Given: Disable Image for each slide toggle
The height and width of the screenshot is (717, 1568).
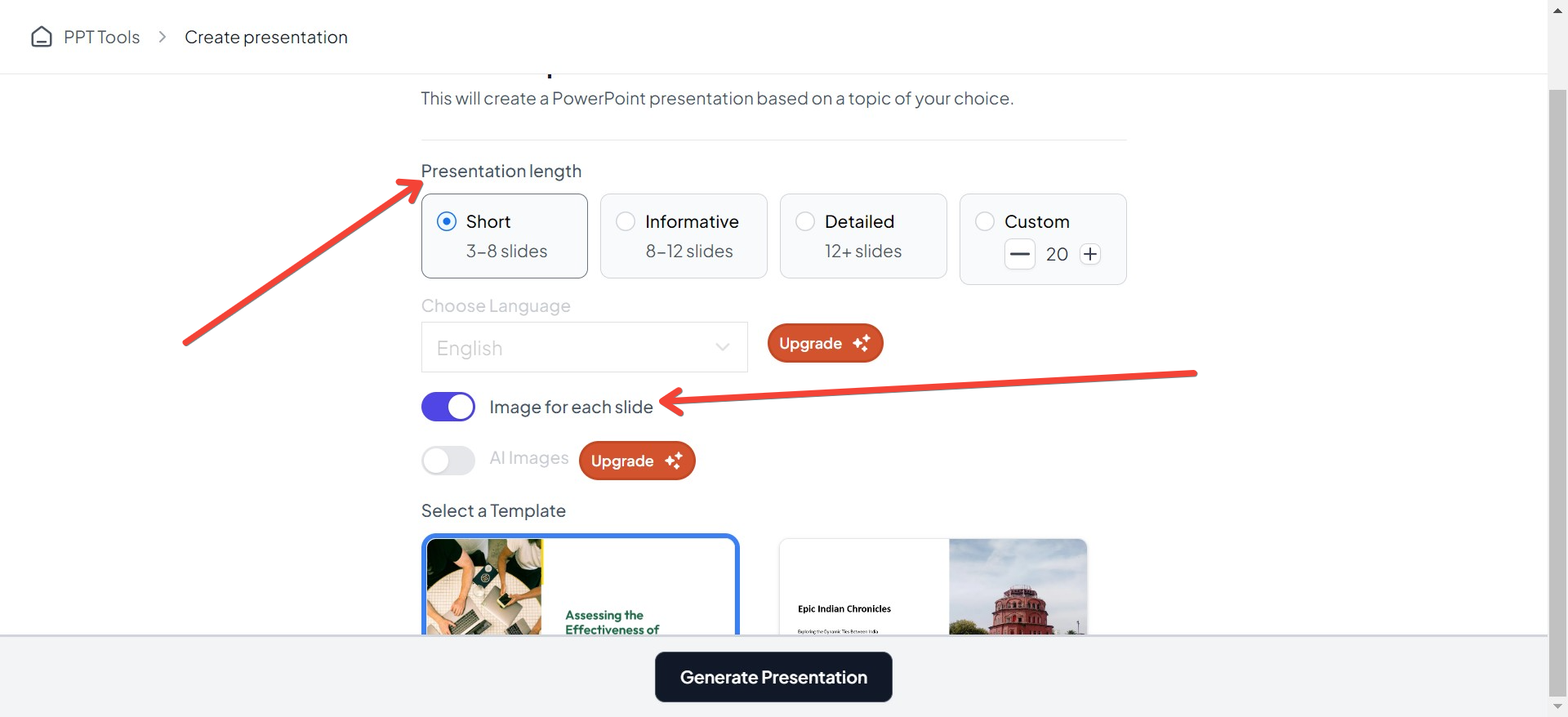Looking at the screenshot, I should (x=448, y=407).
